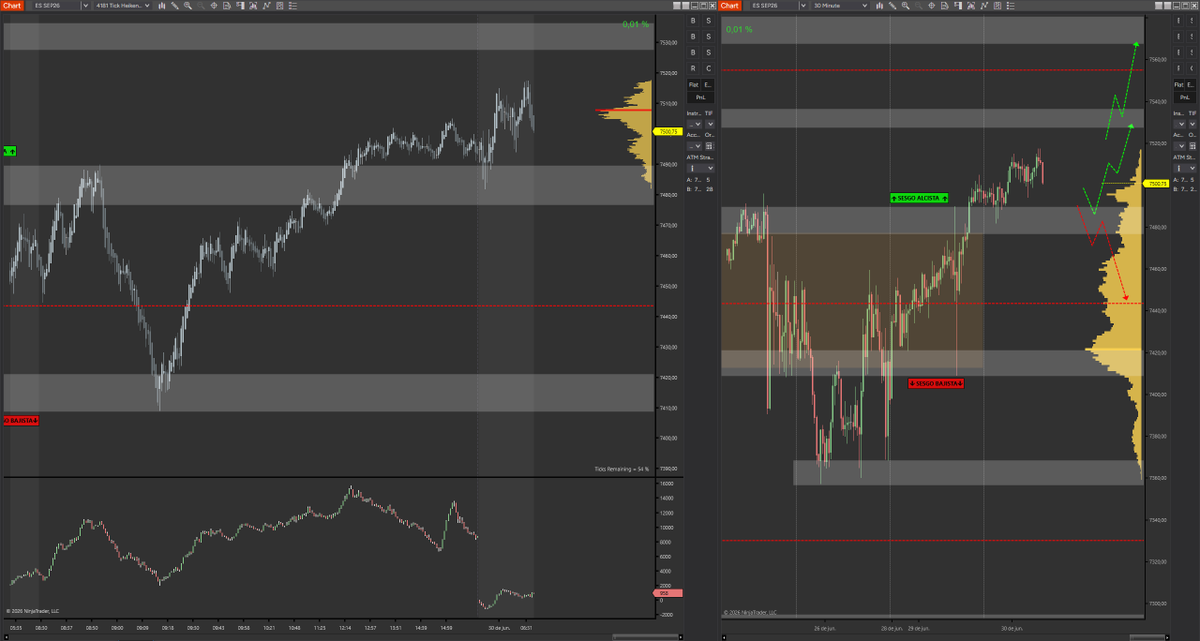Viewport: 1200px width, 641px height.
Task: Select drawing tools pencil in left chart toolbar
Action: 175,5
